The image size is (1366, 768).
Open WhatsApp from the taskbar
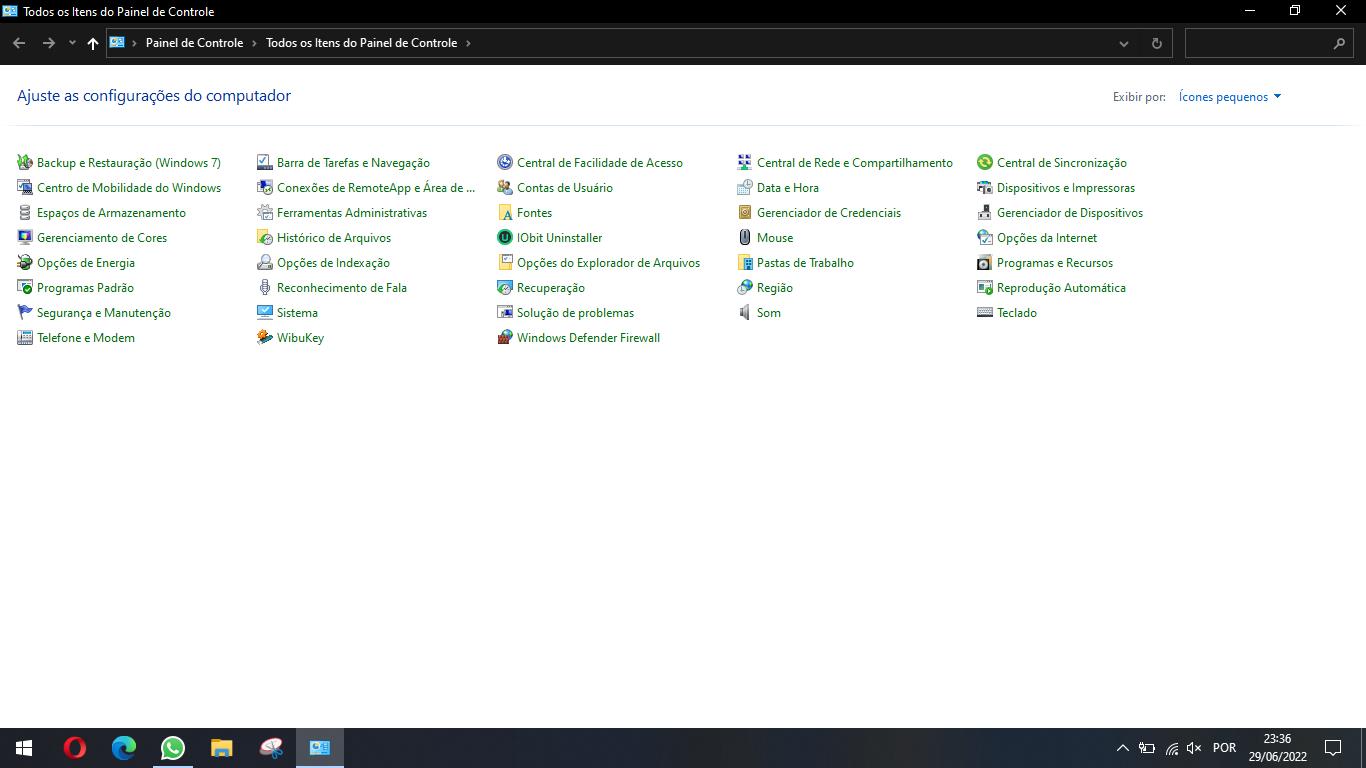tap(173, 748)
